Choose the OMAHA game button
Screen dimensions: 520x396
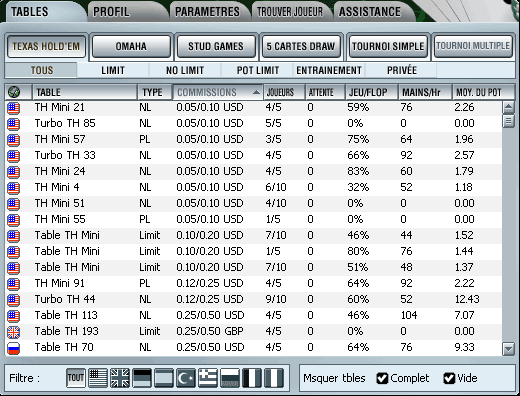click(x=131, y=46)
